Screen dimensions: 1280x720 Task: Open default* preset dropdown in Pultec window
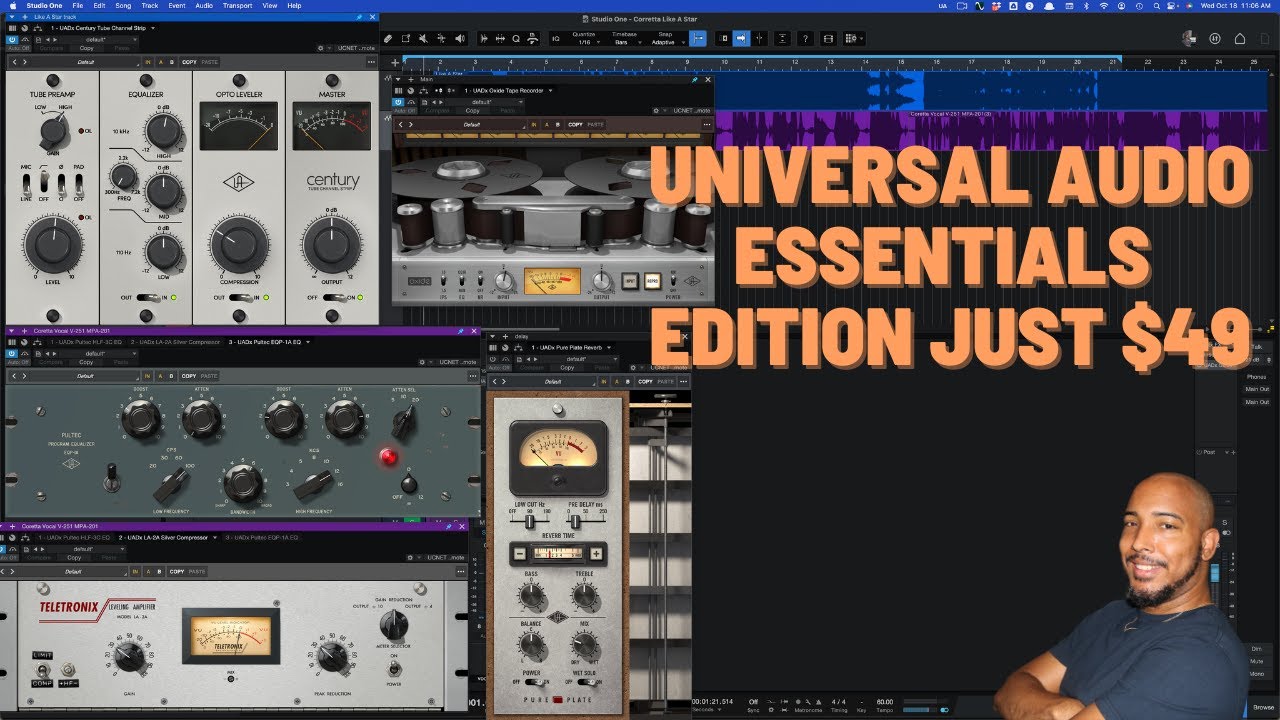coord(98,353)
